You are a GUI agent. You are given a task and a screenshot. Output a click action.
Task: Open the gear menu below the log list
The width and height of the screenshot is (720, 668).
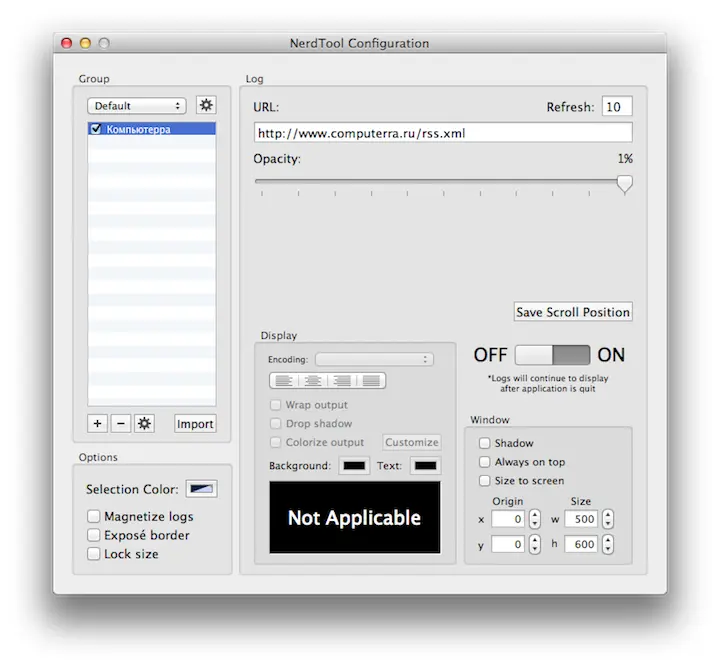[145, 423]
